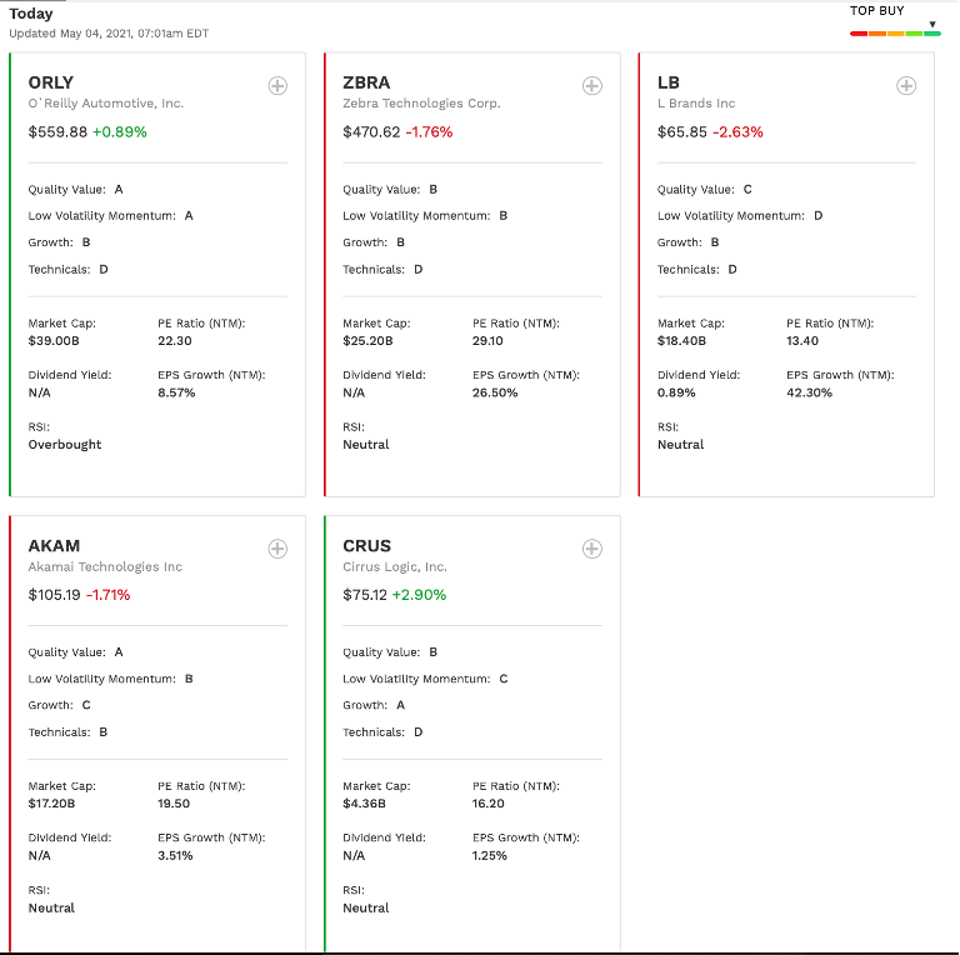Click the TOP BUY indicator arrow
Viewport: 960px width, 955px height.
click(x=932, y=24)
